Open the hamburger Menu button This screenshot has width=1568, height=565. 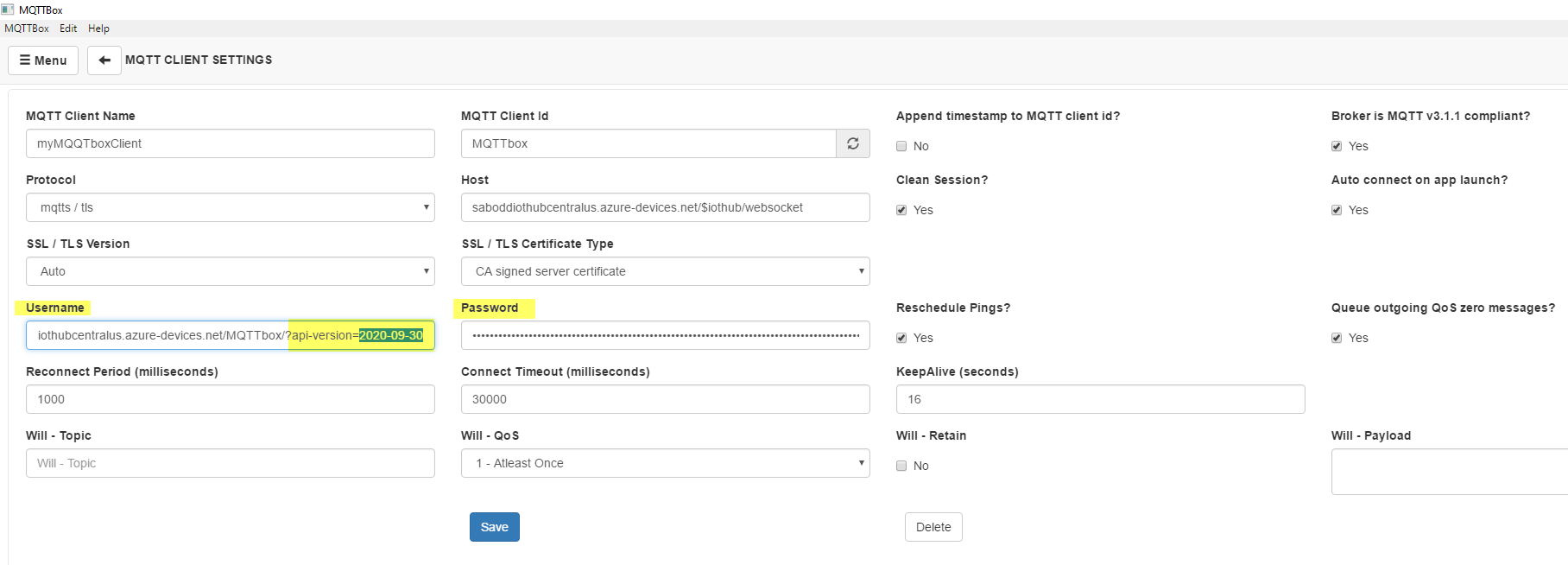(43, 60)
